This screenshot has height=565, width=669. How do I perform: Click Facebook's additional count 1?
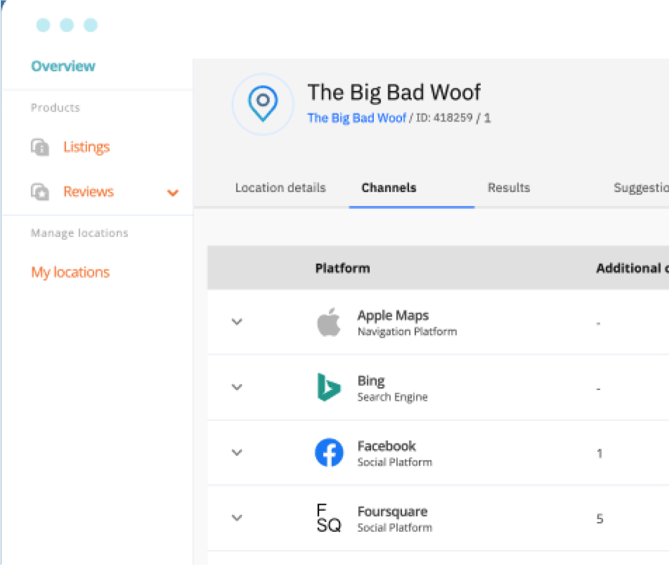(599, 453)
